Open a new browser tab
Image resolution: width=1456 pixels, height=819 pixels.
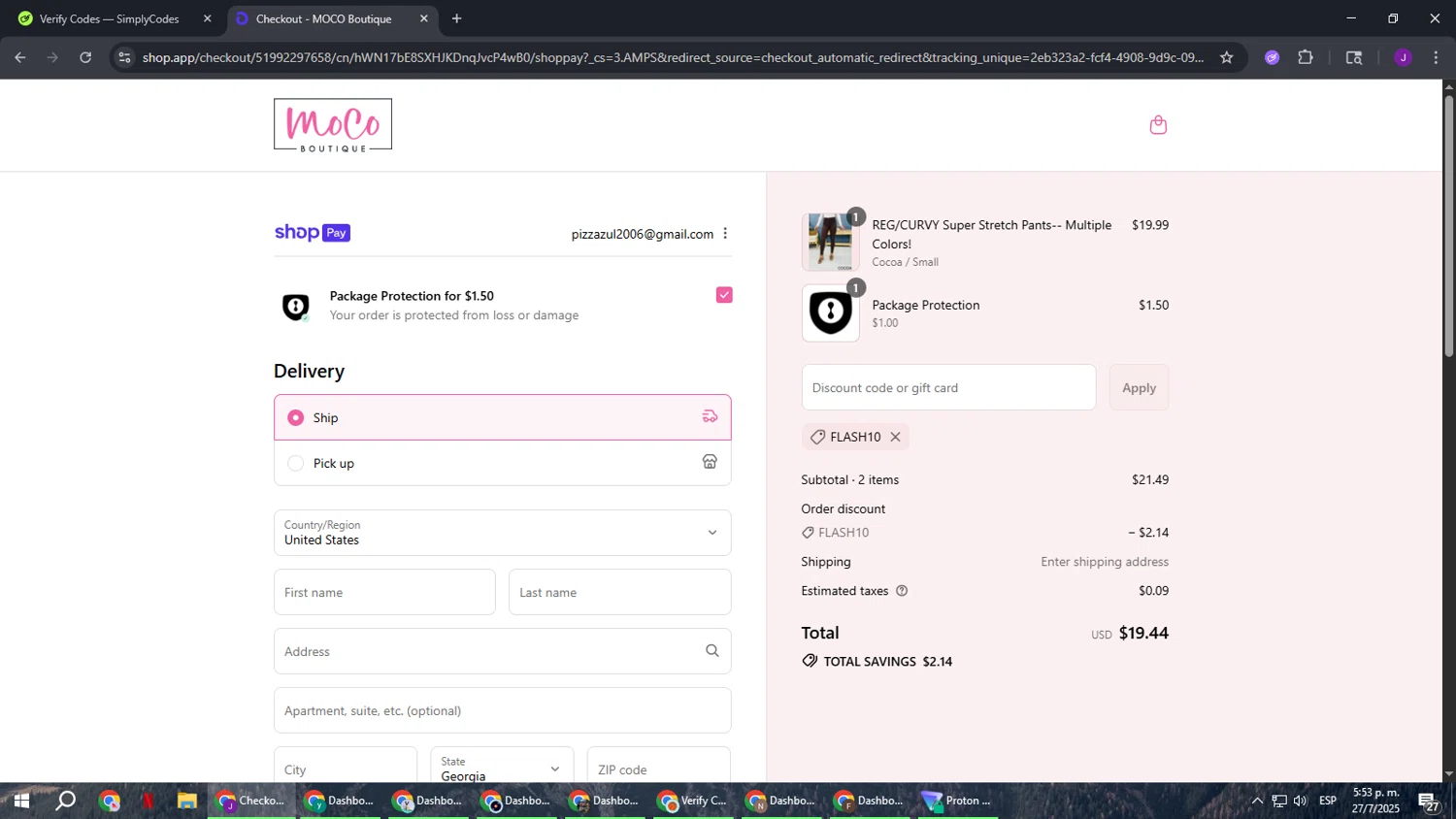point(457,18)
